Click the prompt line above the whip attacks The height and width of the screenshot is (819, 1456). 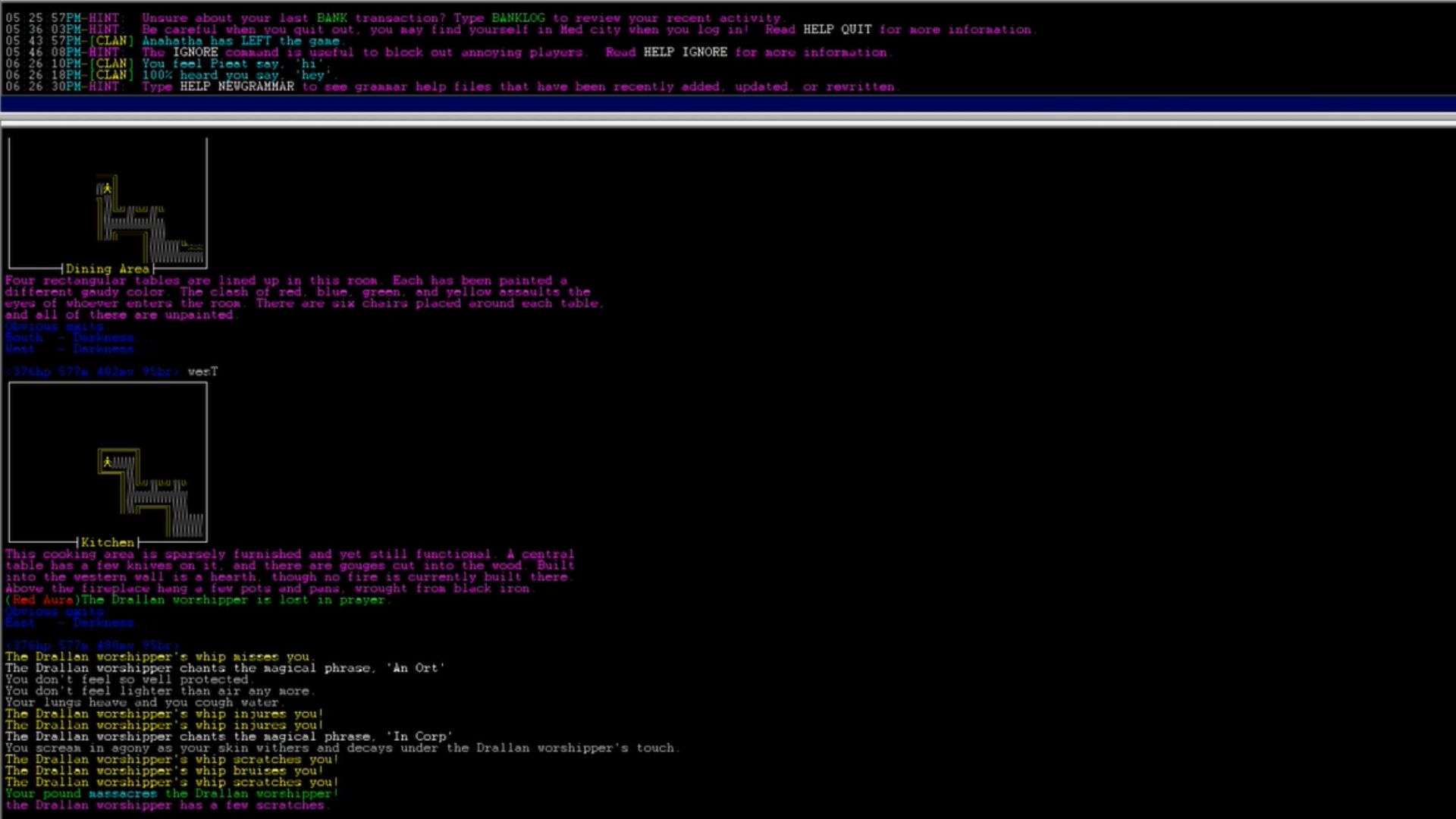tap(93, 645)
